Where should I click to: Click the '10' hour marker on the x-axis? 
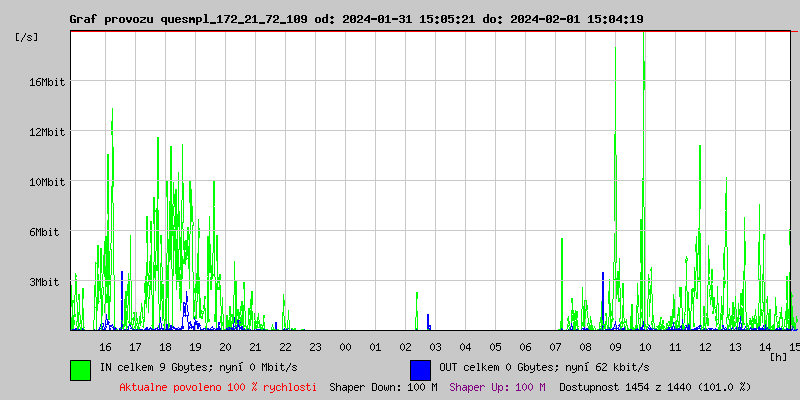645,346
